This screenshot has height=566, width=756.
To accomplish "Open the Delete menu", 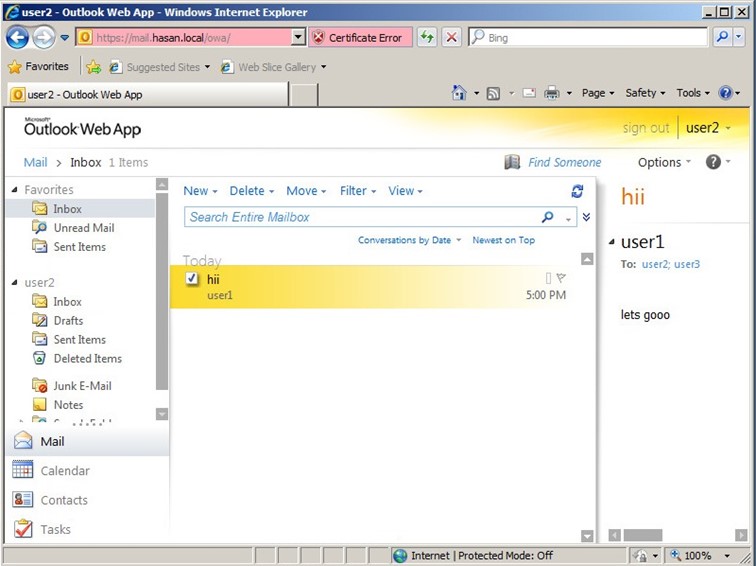I will pyautogui.click(x=252, y=191).
